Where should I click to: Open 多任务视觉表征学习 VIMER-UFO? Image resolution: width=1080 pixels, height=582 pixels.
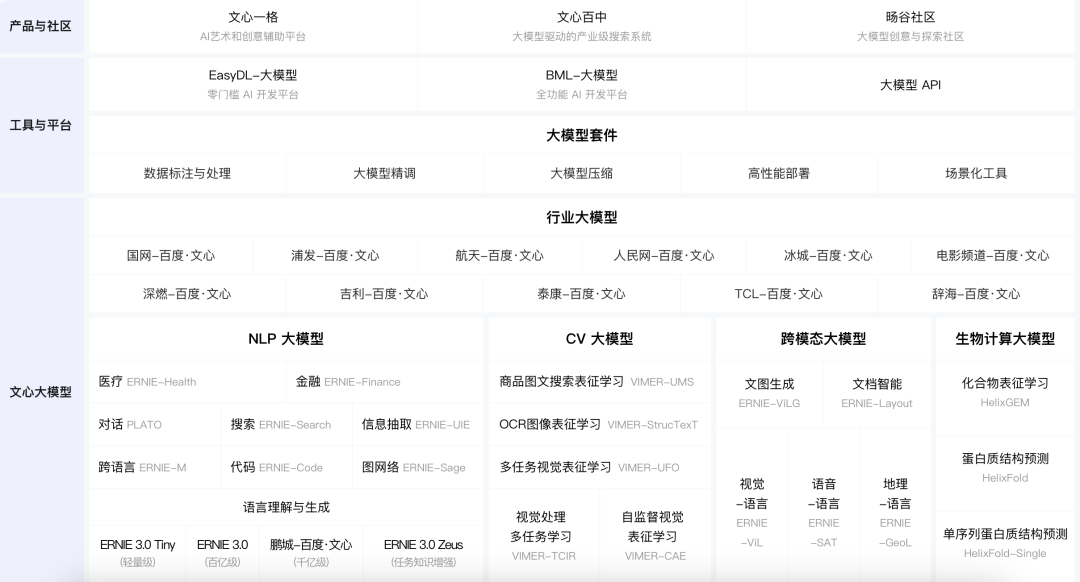599,467
